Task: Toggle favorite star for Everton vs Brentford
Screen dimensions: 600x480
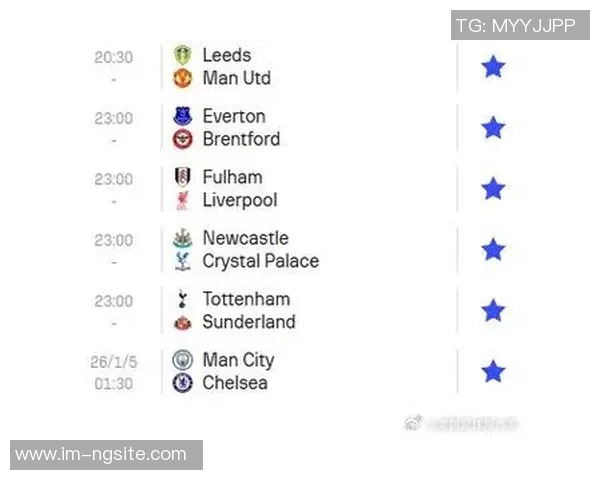Action: [493, 128]
